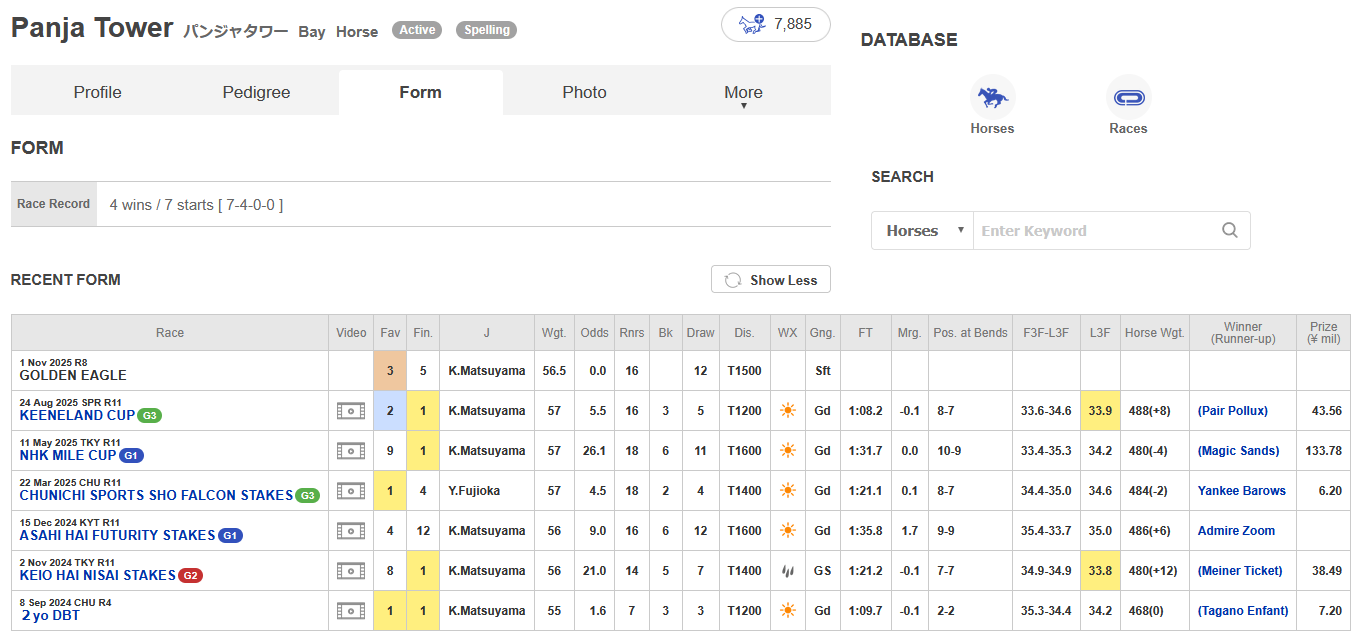The height and width of the screenshot is (641, 1366).
Task: Click the Show Less button
Action: [x=771, y=280]
